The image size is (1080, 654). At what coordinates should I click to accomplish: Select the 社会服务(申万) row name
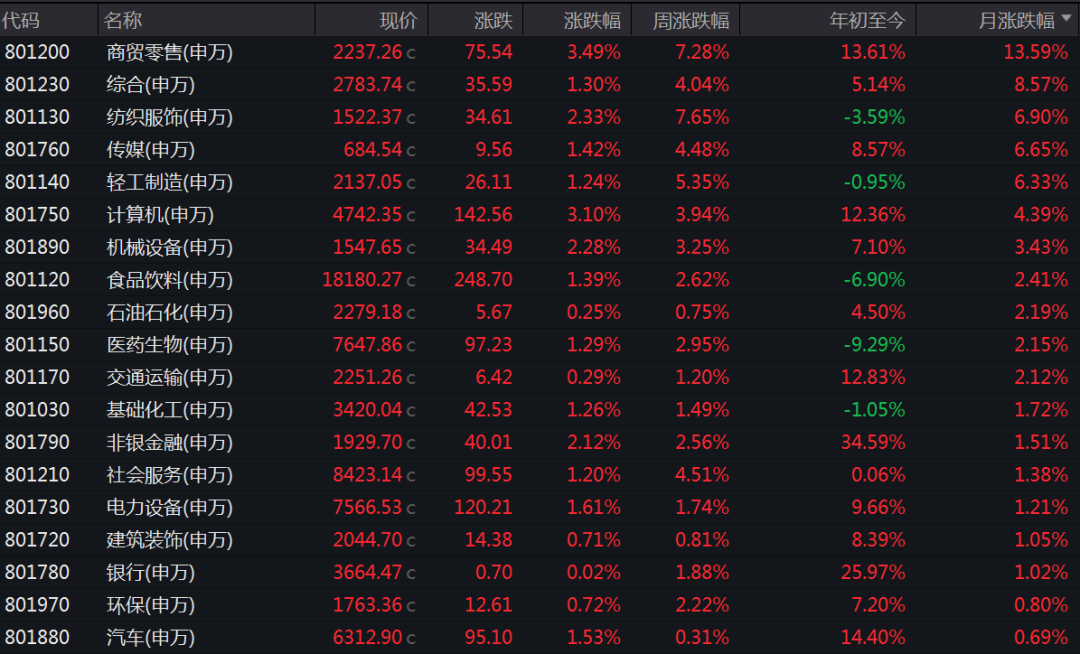pyautogui.click(x=169, y=475)
